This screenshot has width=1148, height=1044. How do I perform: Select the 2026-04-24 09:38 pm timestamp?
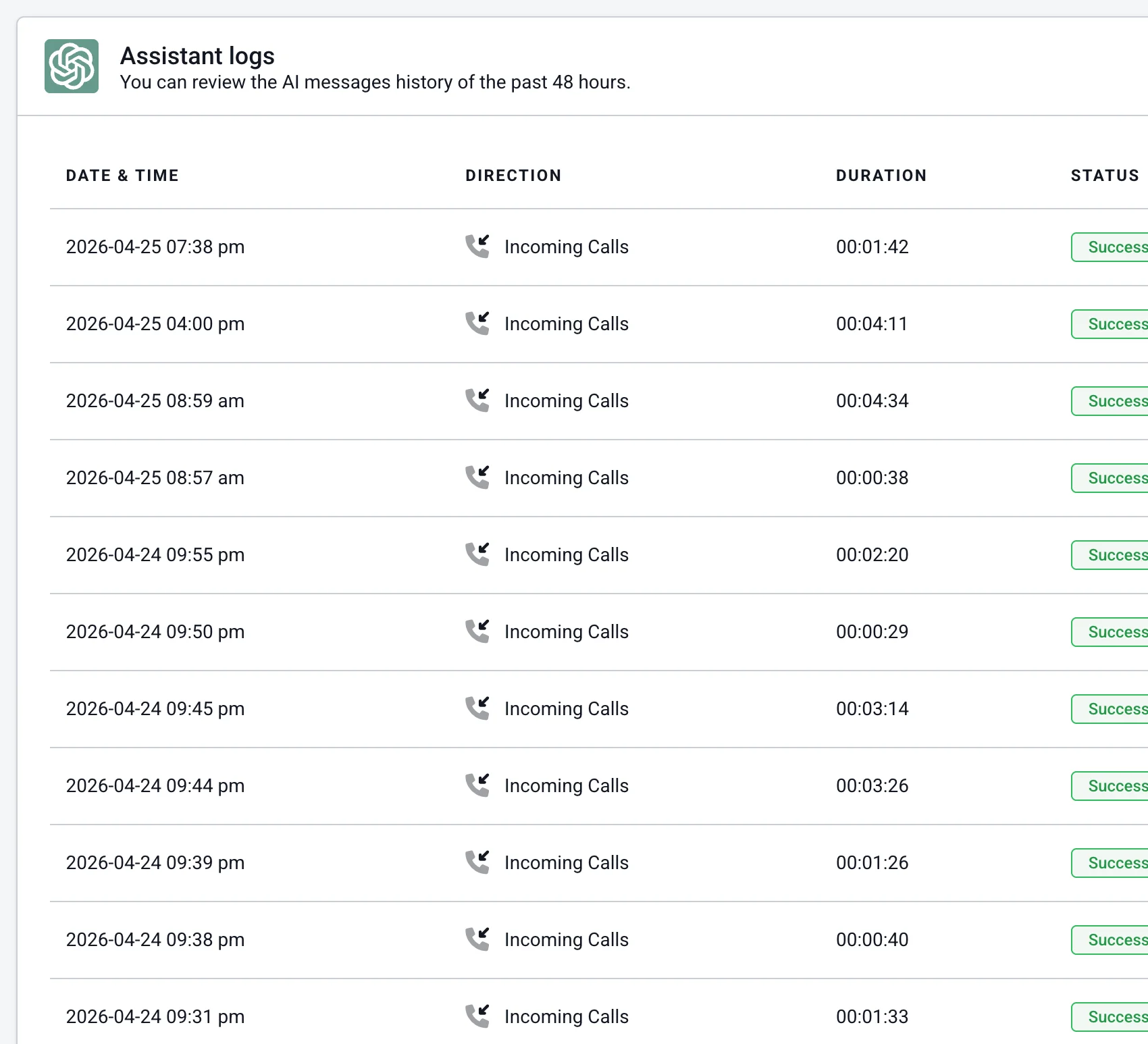click(x=155, y=940)
